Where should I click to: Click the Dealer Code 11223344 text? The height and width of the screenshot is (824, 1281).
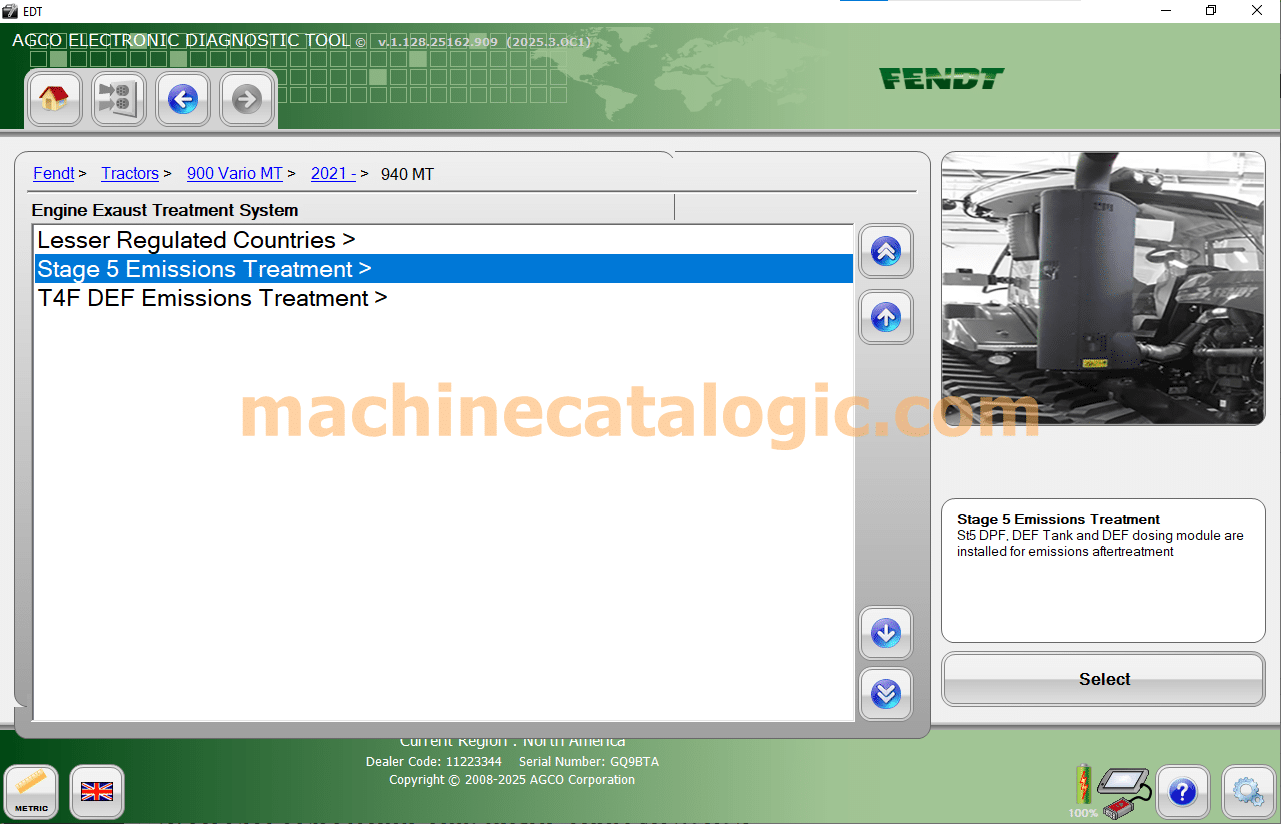coord(434,762)
